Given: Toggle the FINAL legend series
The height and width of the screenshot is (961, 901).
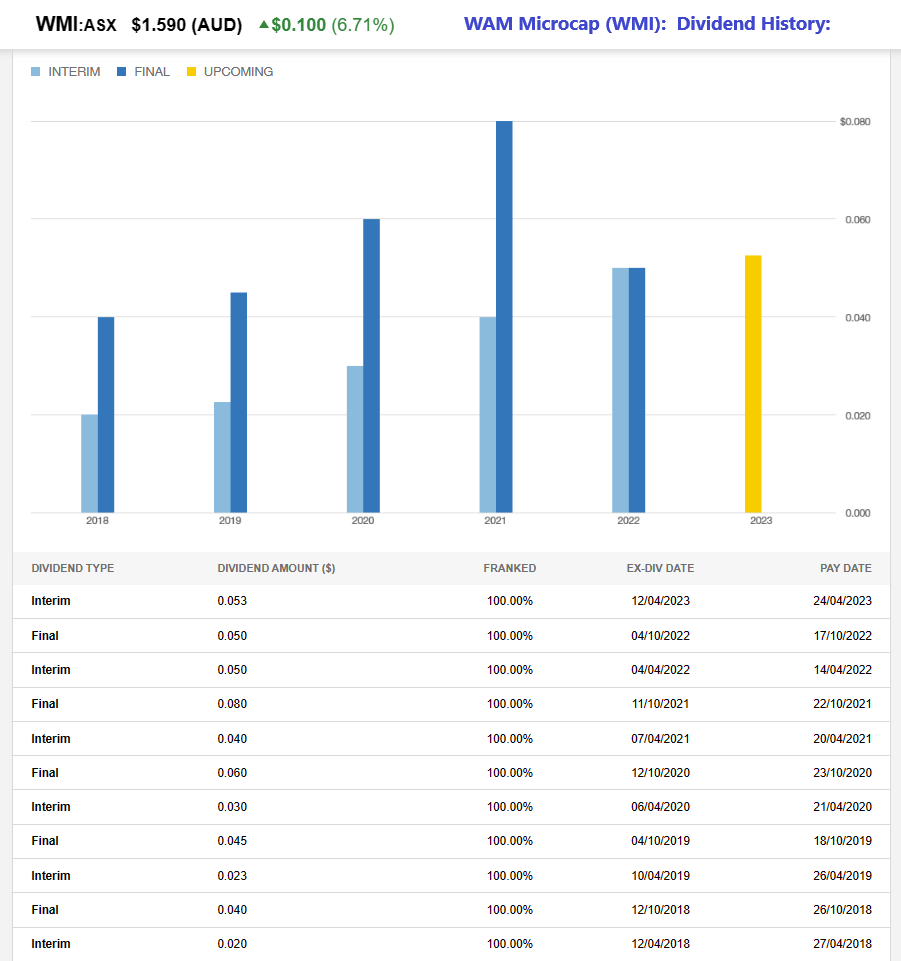Looking at the screenshot, I should [143, 72].
